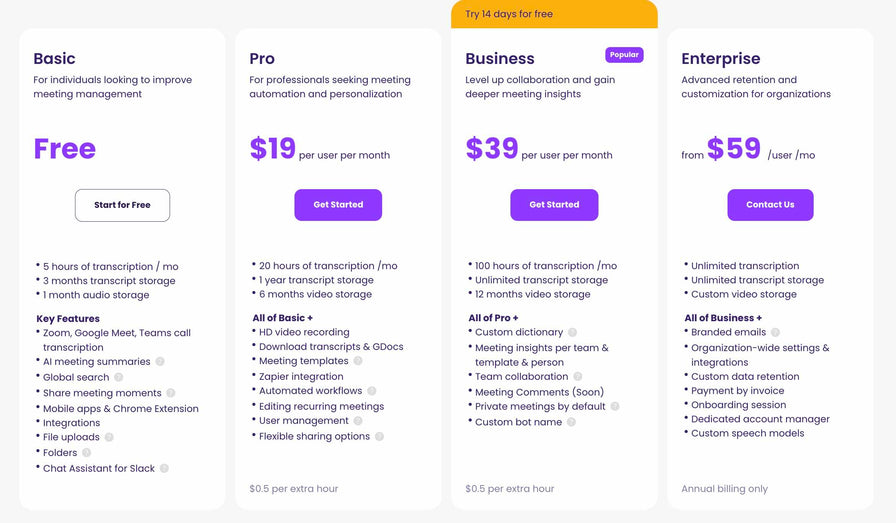Click info icon beside Custom dictionary
Screen dimensions: 896x523
[x=573, y=332]
